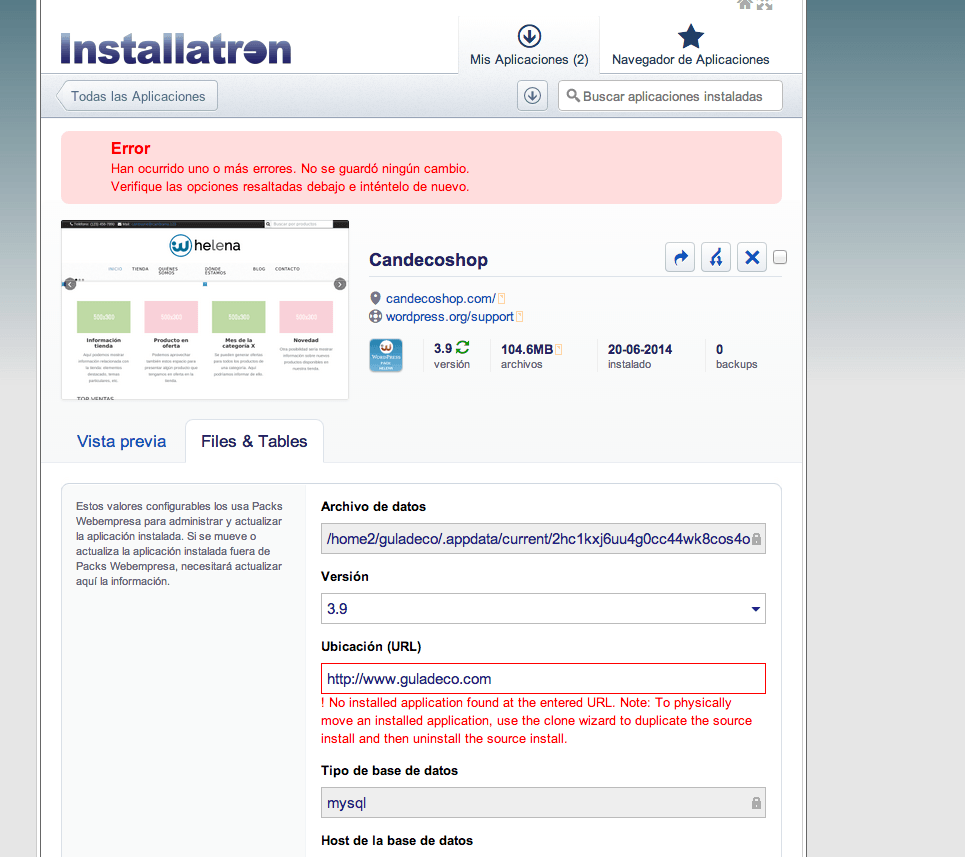Click the blue share arrow icon for Candecoshop
This screenshot has height=857, width=965.
[680, 257]
